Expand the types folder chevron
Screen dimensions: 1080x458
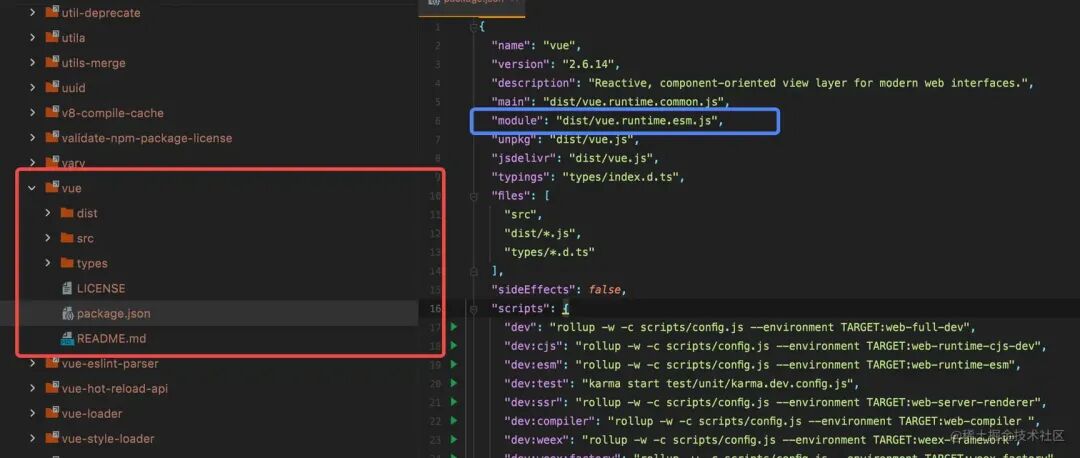coord(48,263)
